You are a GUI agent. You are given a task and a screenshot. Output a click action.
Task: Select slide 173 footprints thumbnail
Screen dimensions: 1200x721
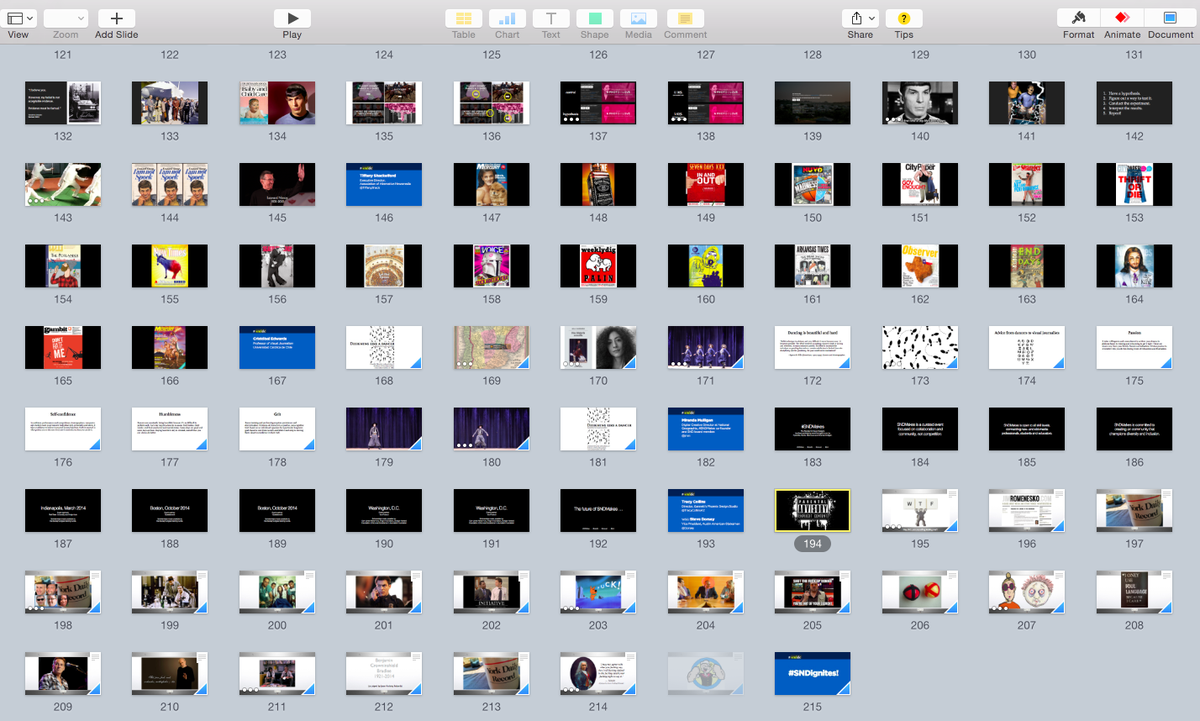(x=920, y=347)
